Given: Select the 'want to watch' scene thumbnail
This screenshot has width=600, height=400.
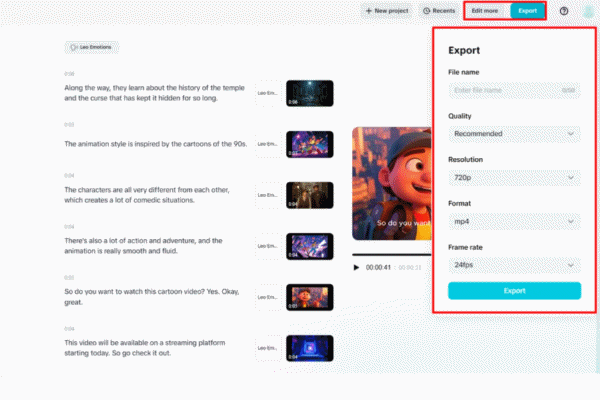Looking at the screenshot, I should pyautogui.click(x=310, y=297).
